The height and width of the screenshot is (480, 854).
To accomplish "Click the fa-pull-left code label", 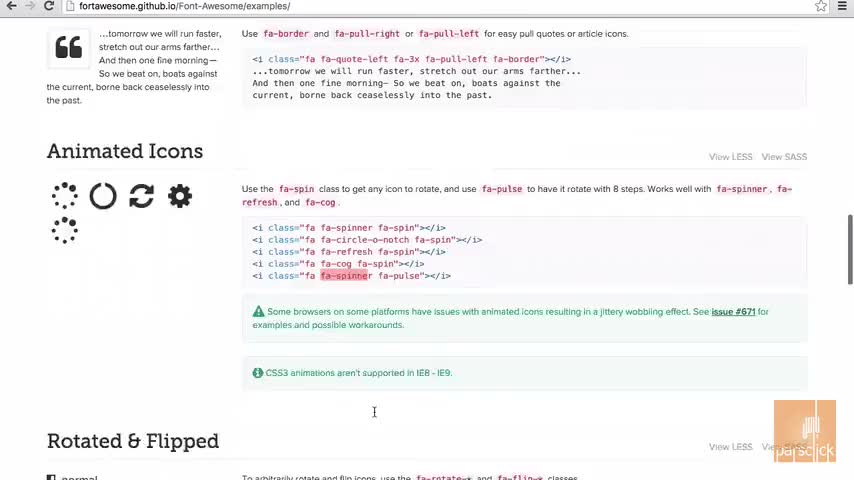I will pyautogui.click(x=449, y=34).
